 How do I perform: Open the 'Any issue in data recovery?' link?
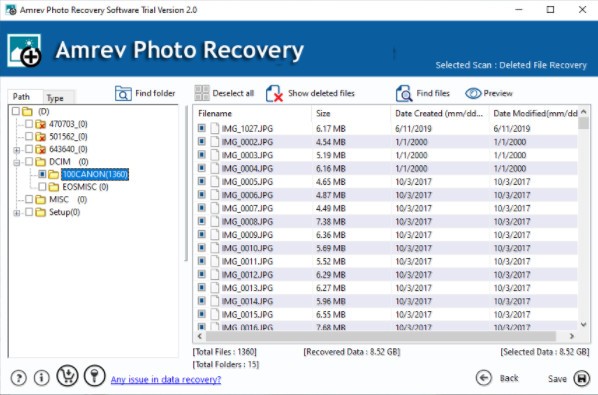[x=166, y=379]
